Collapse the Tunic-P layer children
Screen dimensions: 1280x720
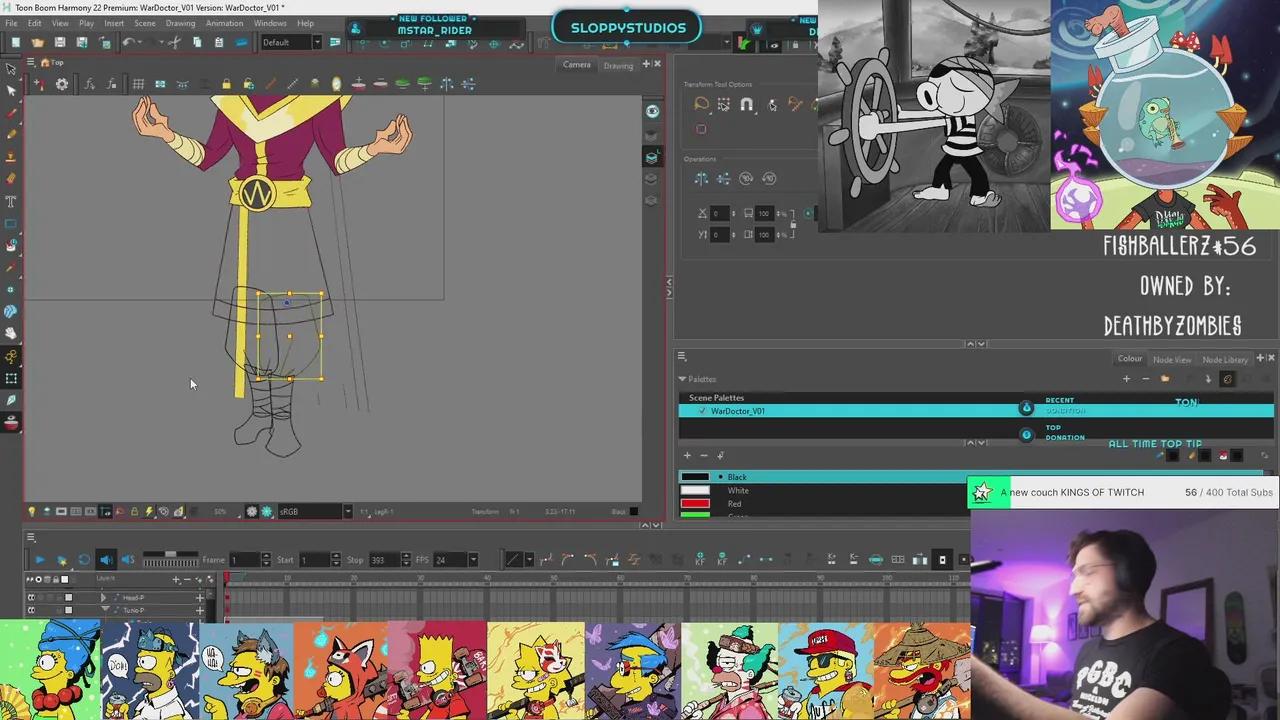pos(104,609)
